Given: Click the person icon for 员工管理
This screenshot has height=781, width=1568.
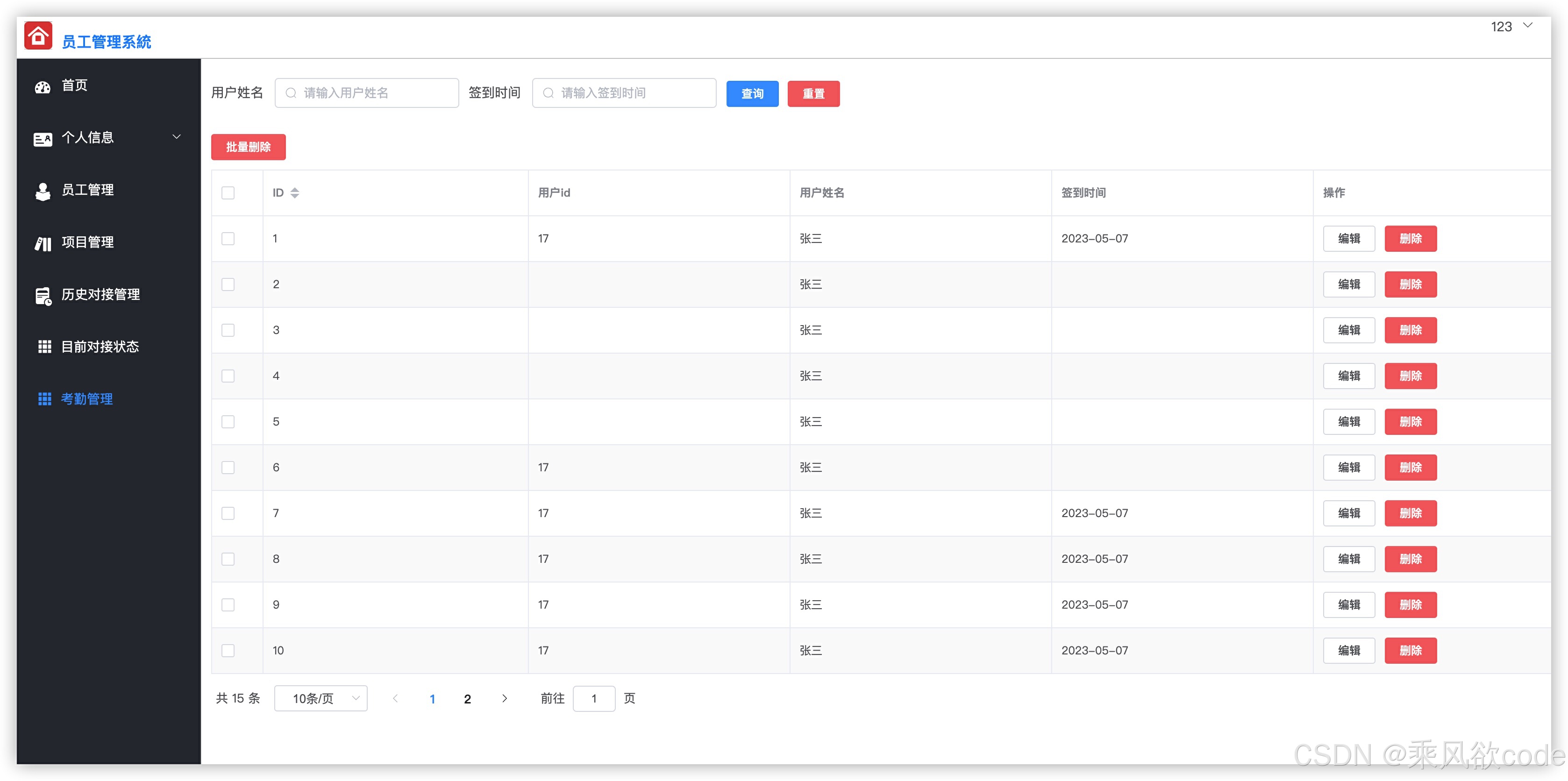Looking at the screenshot, I should (x=43, y=191).
